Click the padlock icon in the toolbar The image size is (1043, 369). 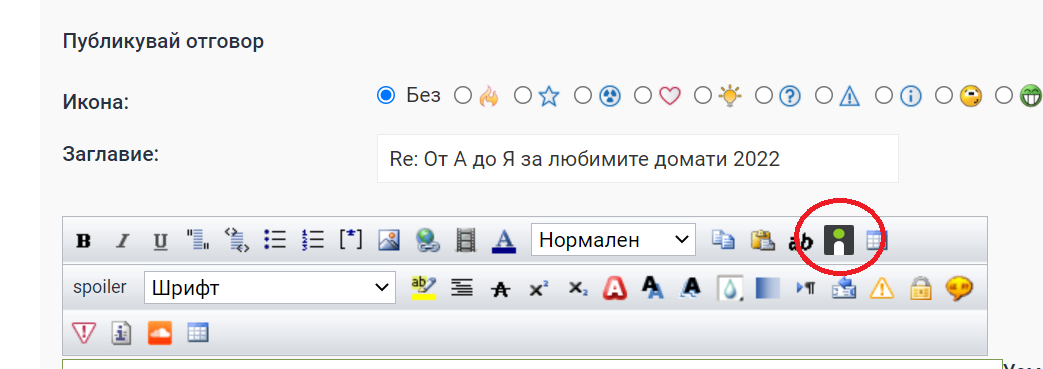[921, 288]
